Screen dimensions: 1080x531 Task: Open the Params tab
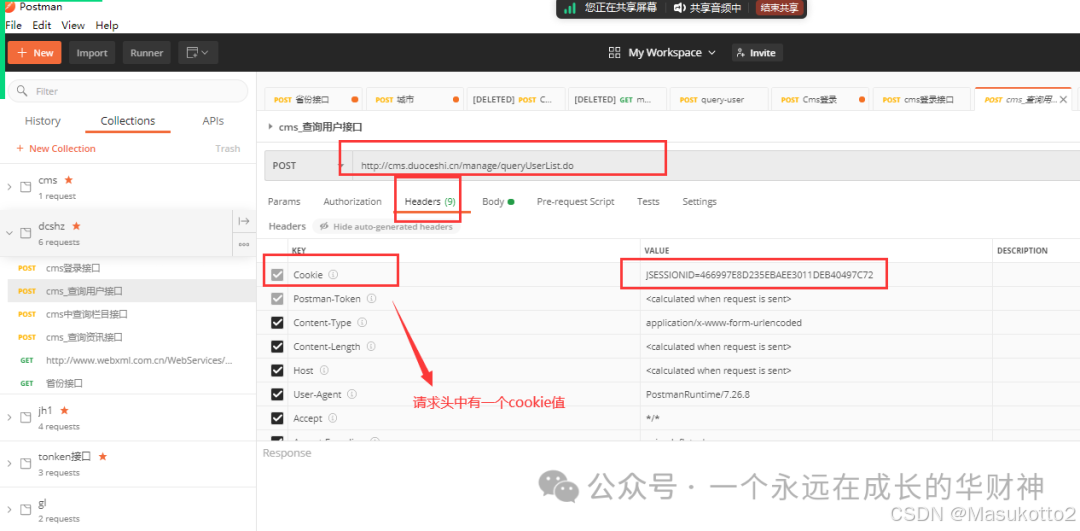click(284, 202)
